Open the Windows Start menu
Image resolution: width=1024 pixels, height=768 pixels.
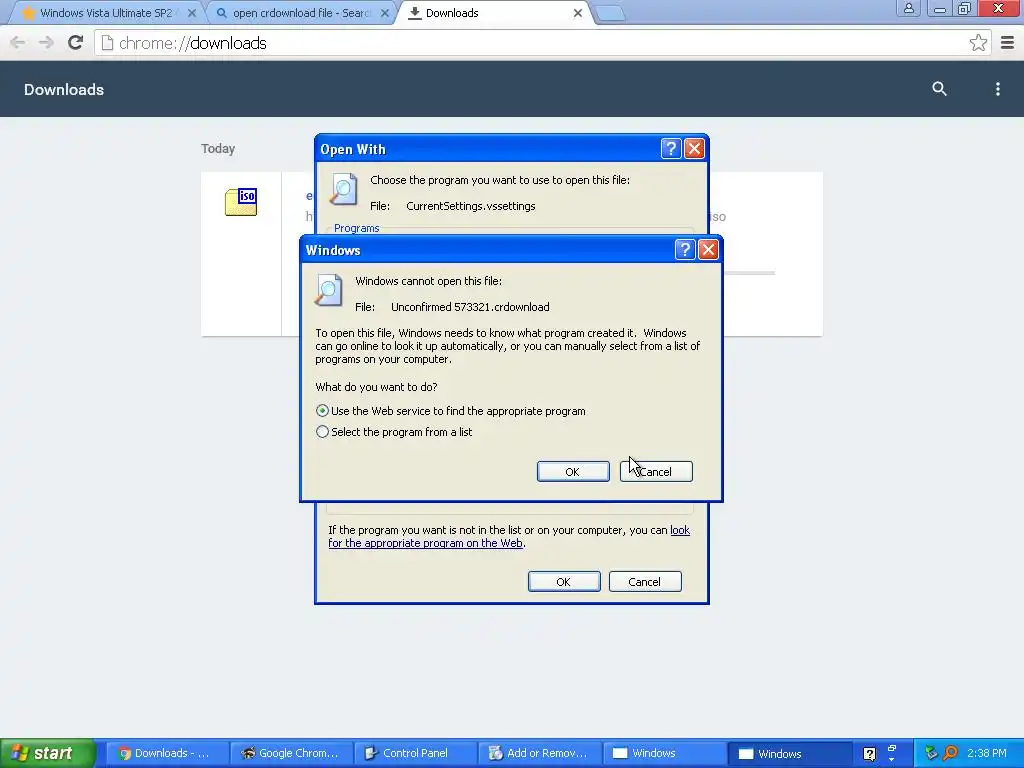[46, 753]
